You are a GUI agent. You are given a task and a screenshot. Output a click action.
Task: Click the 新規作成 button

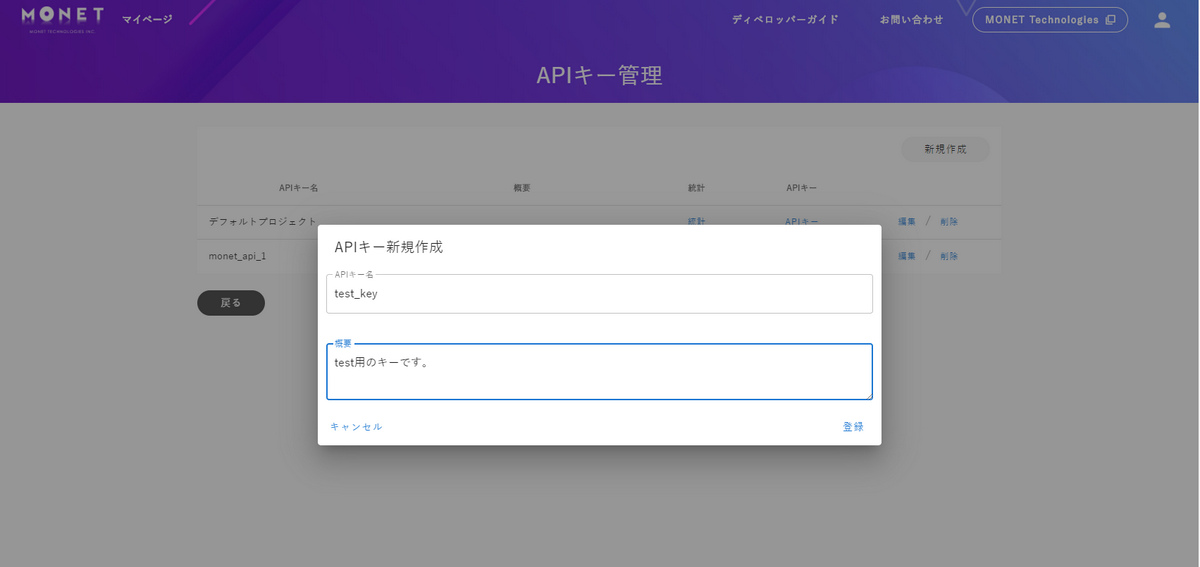(x=945, y=149)
